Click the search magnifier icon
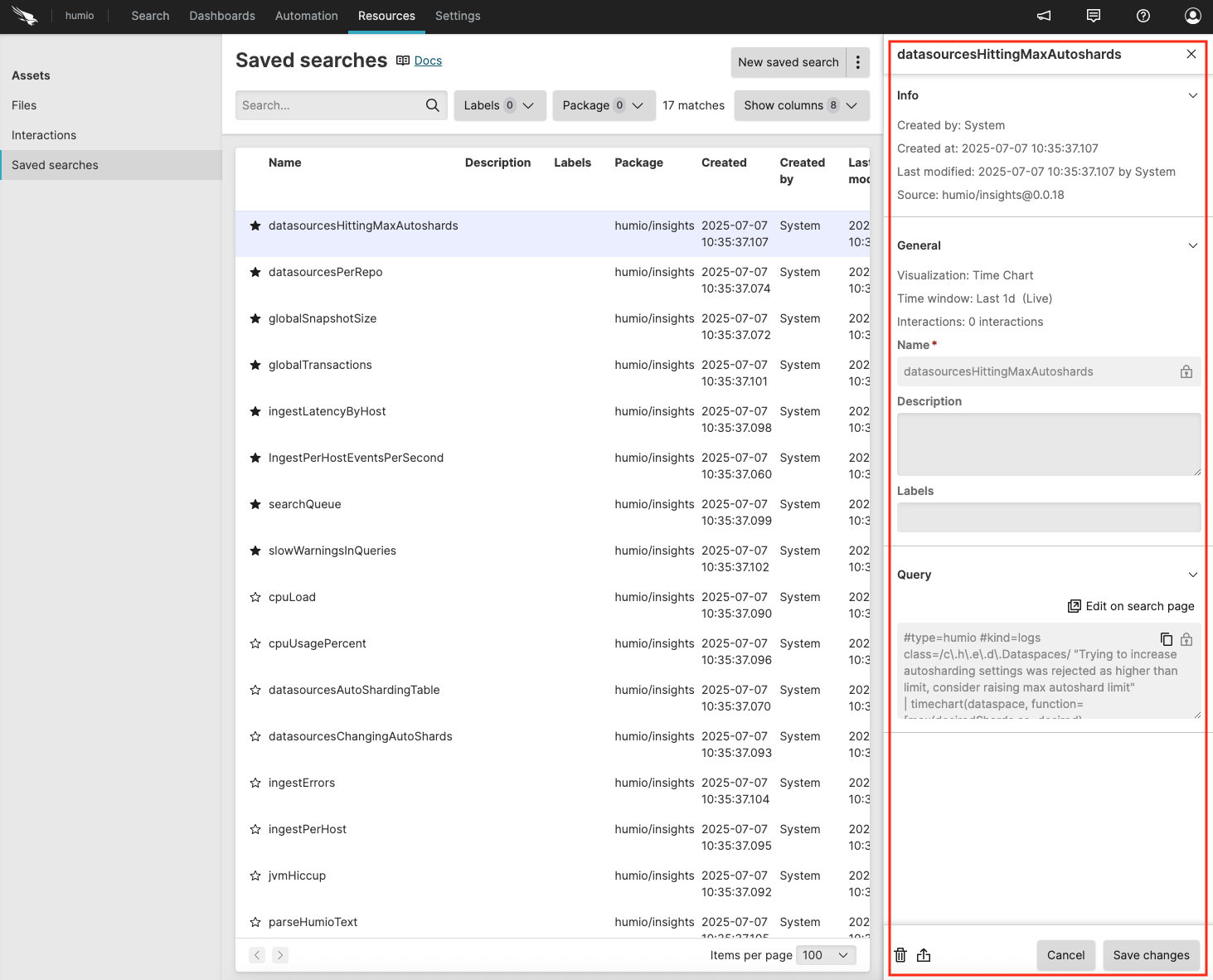1213x980 pixels. [x=432, y=105]
